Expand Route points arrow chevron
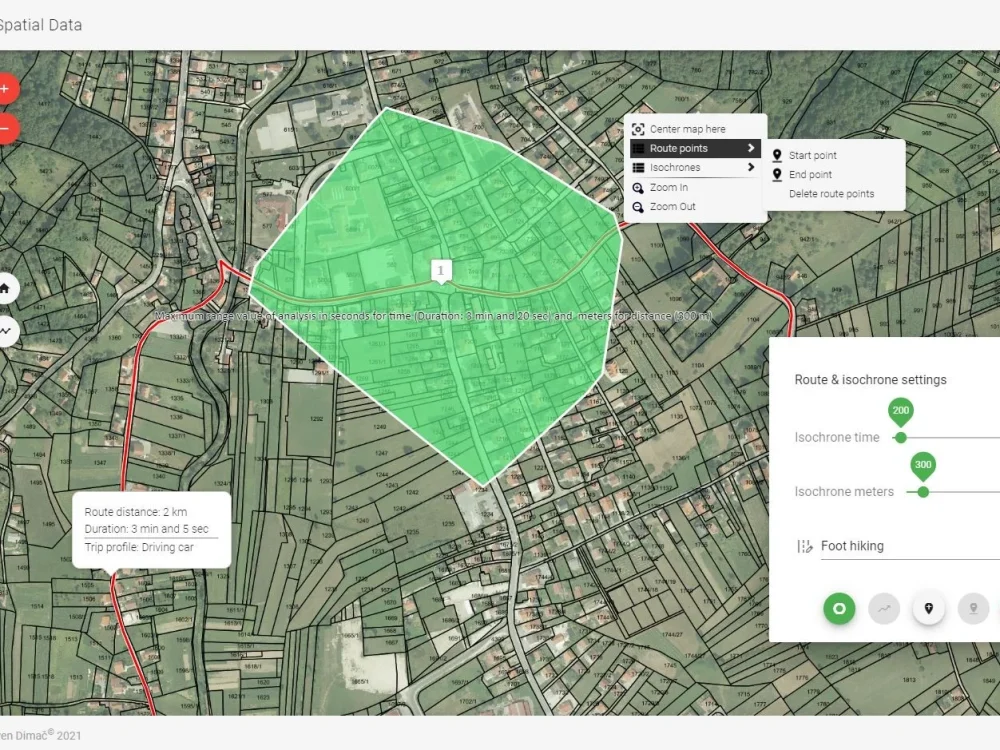 (751, 148)
